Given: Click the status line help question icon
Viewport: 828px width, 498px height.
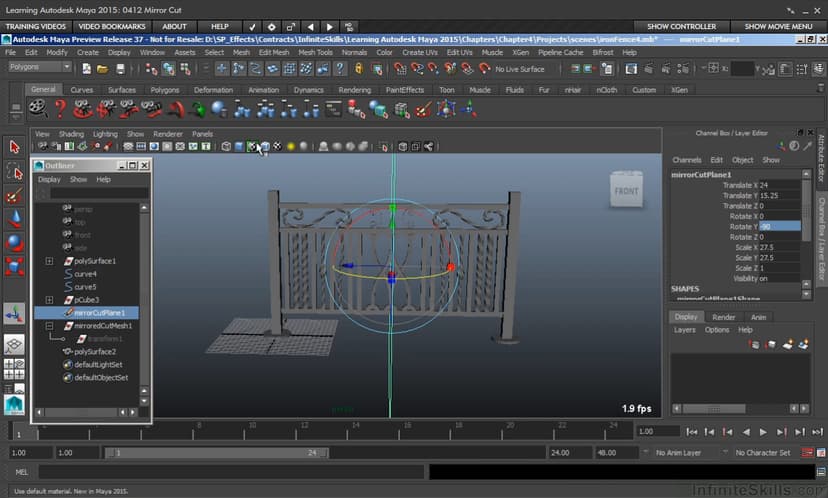Looking at the screenshot, I should (x=340, y=69).
